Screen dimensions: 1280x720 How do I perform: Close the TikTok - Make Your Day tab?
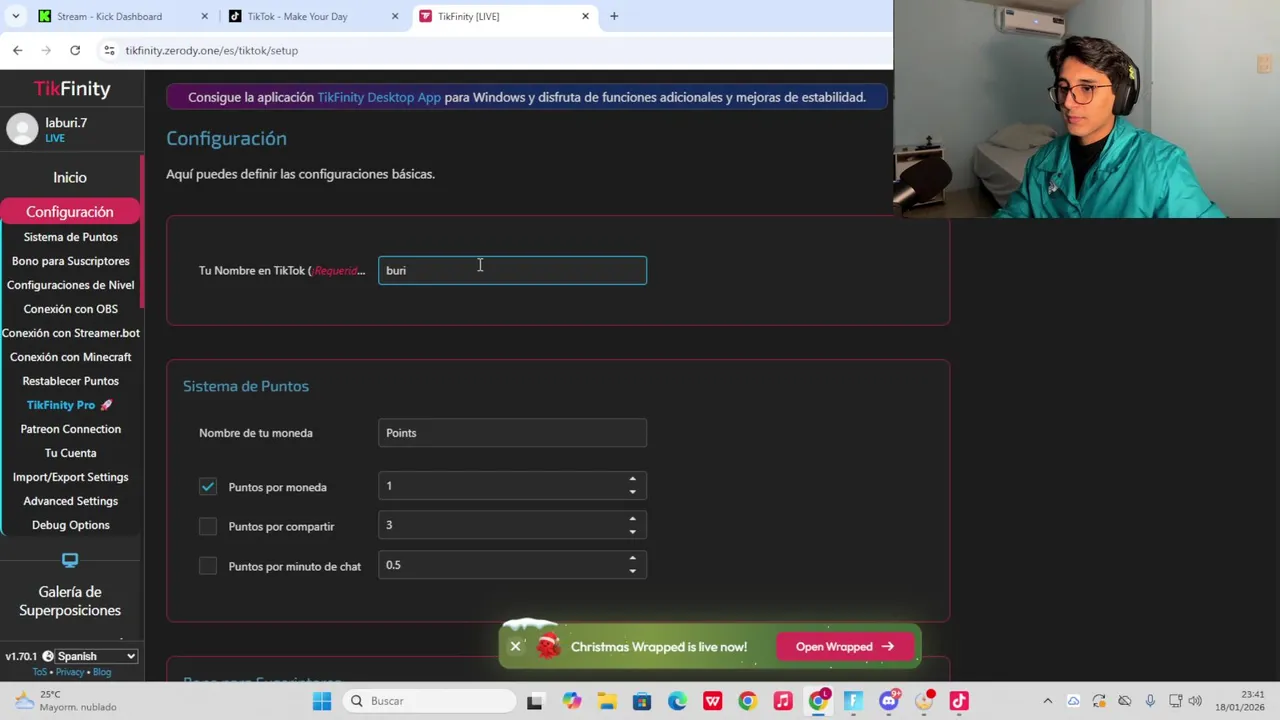click(394, 16)
